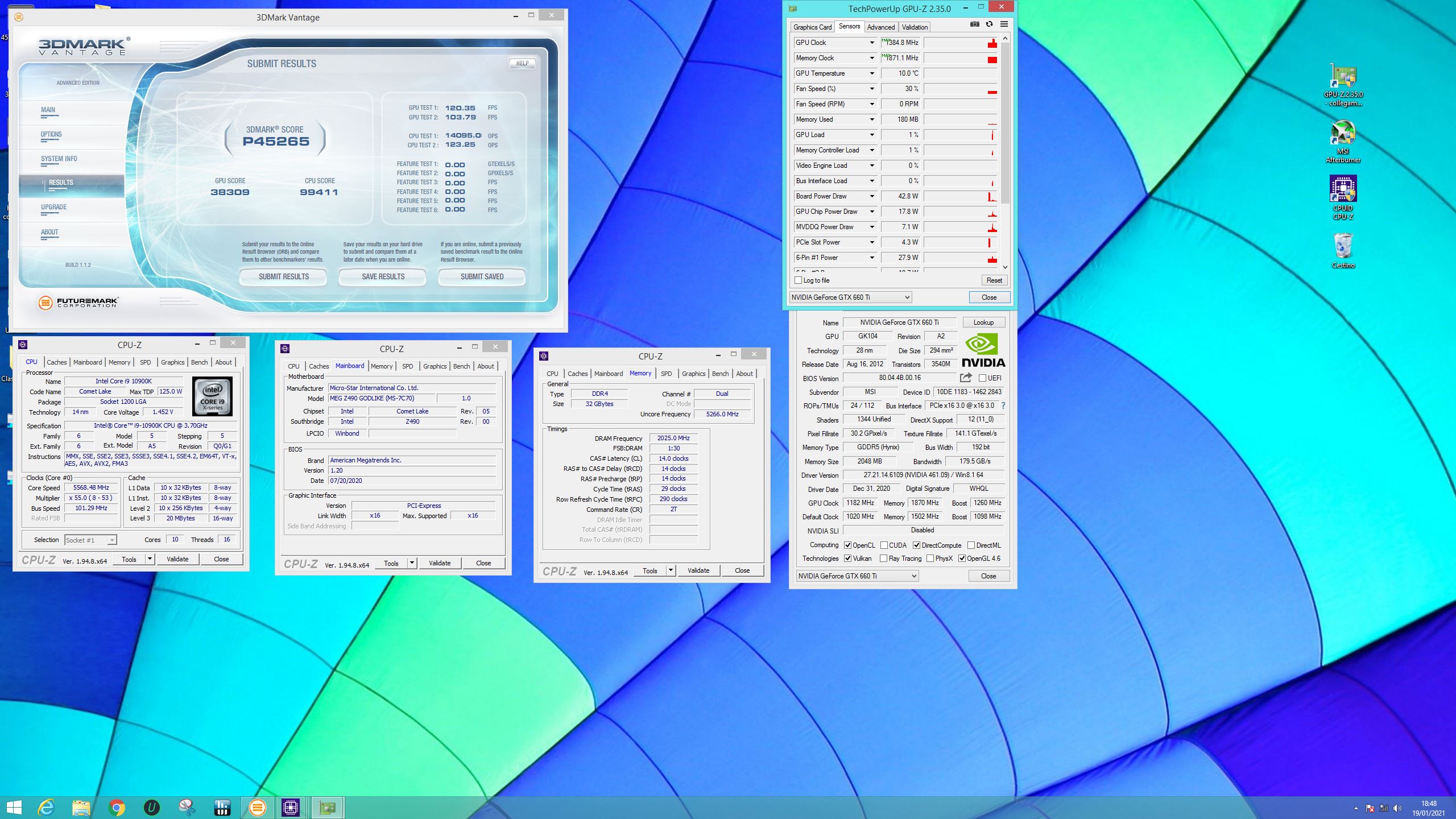This screenshot has width=1456, height=819.
Task: Toggle the UEFI checkbox
Action: [x=982, y=378]
